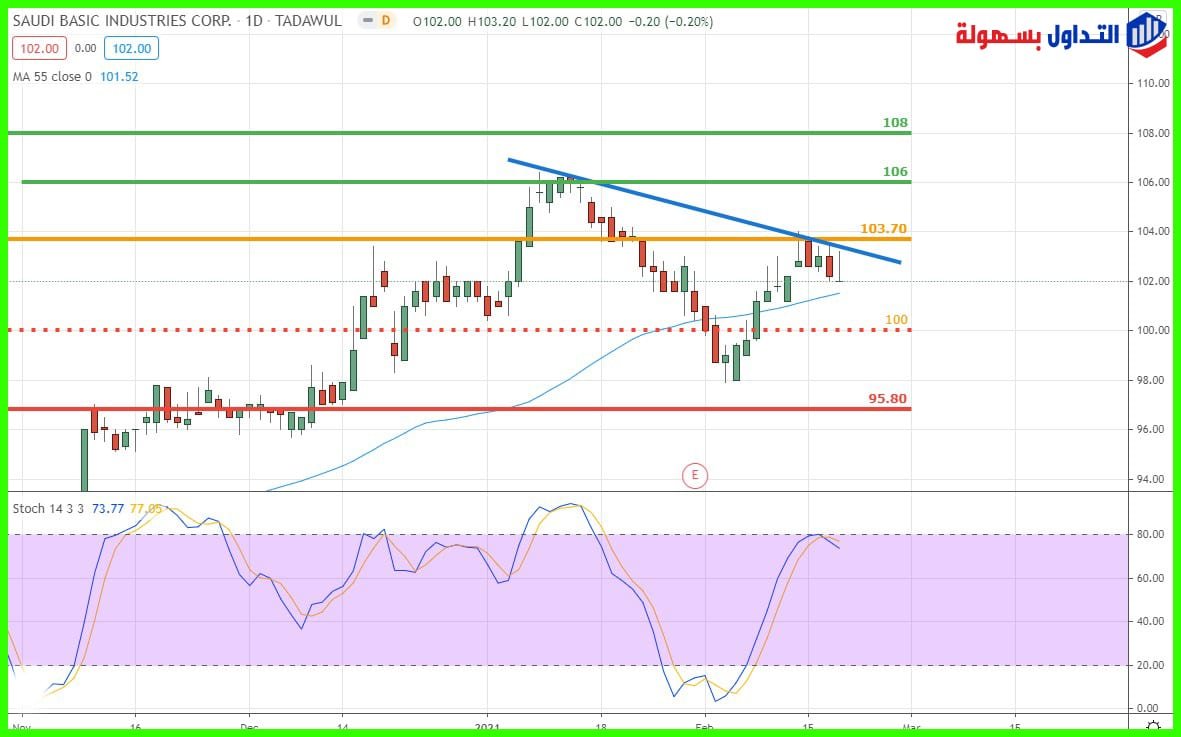Viewport: 1181px width, 737px height.
Task: Select the green horizontal line at 108
Action: 459,133
